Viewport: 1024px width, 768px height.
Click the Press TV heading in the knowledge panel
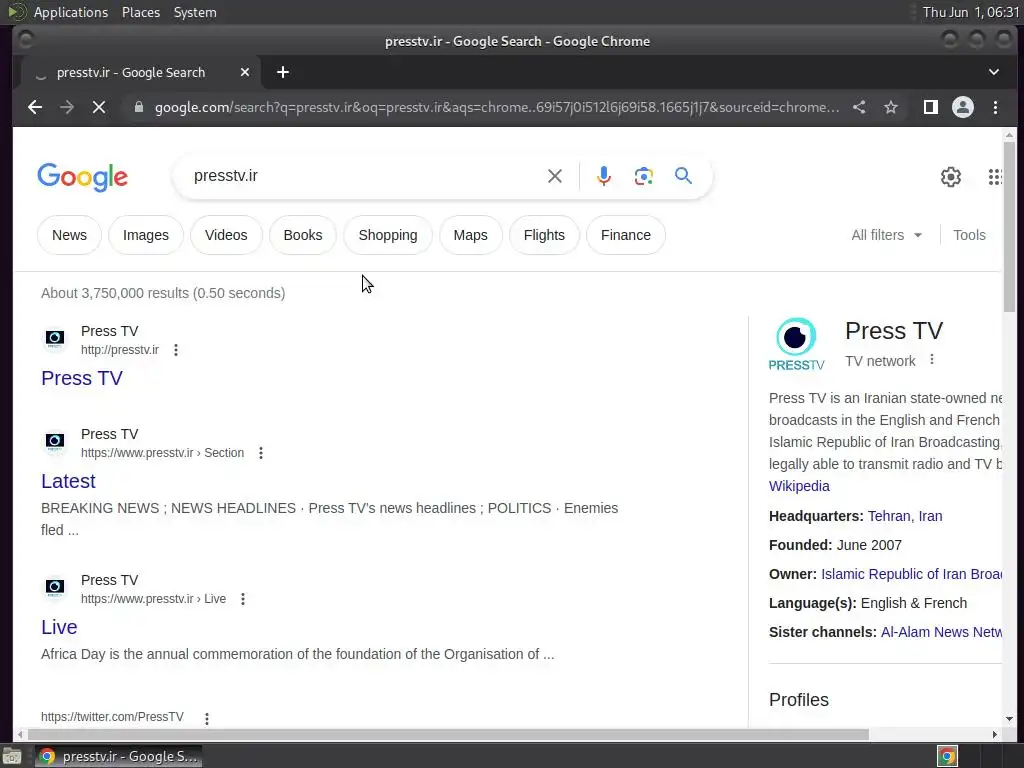893,330
